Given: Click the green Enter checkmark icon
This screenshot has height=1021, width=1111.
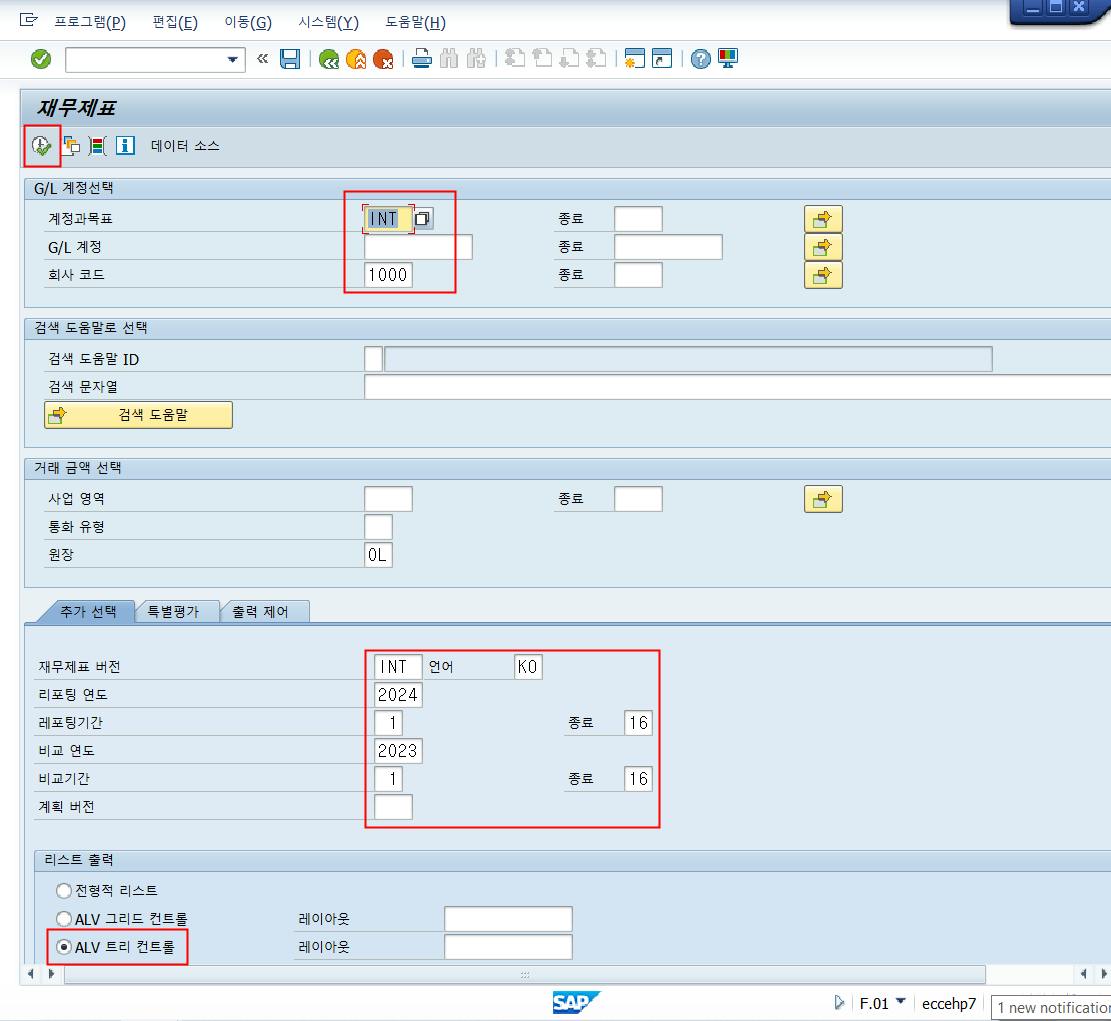Looking at the screenshot, I should pos(41,59).
